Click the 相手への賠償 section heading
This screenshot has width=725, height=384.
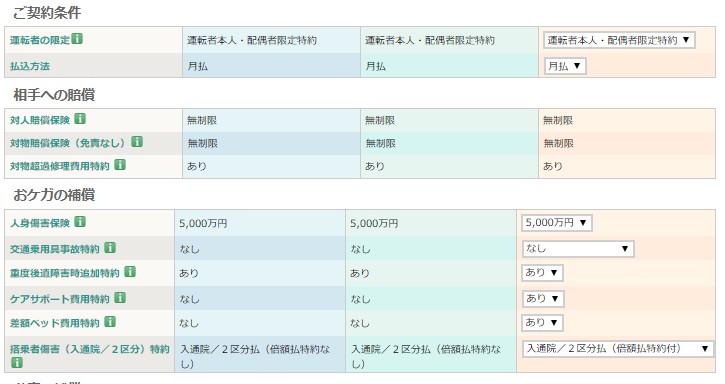tap(54, 94)
